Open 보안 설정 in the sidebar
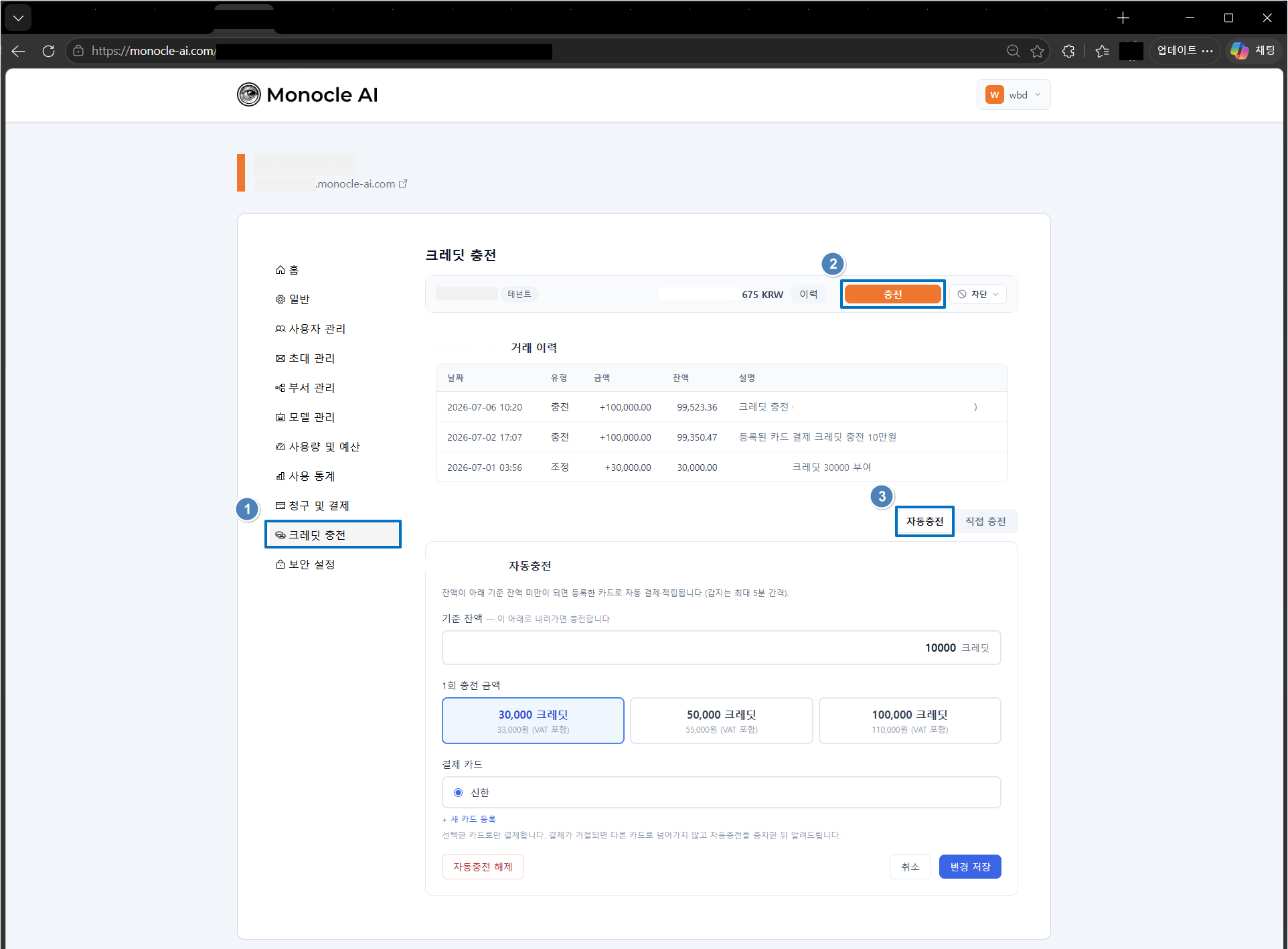This screenshot has height=949, width=1288. [x=305, y=565]
